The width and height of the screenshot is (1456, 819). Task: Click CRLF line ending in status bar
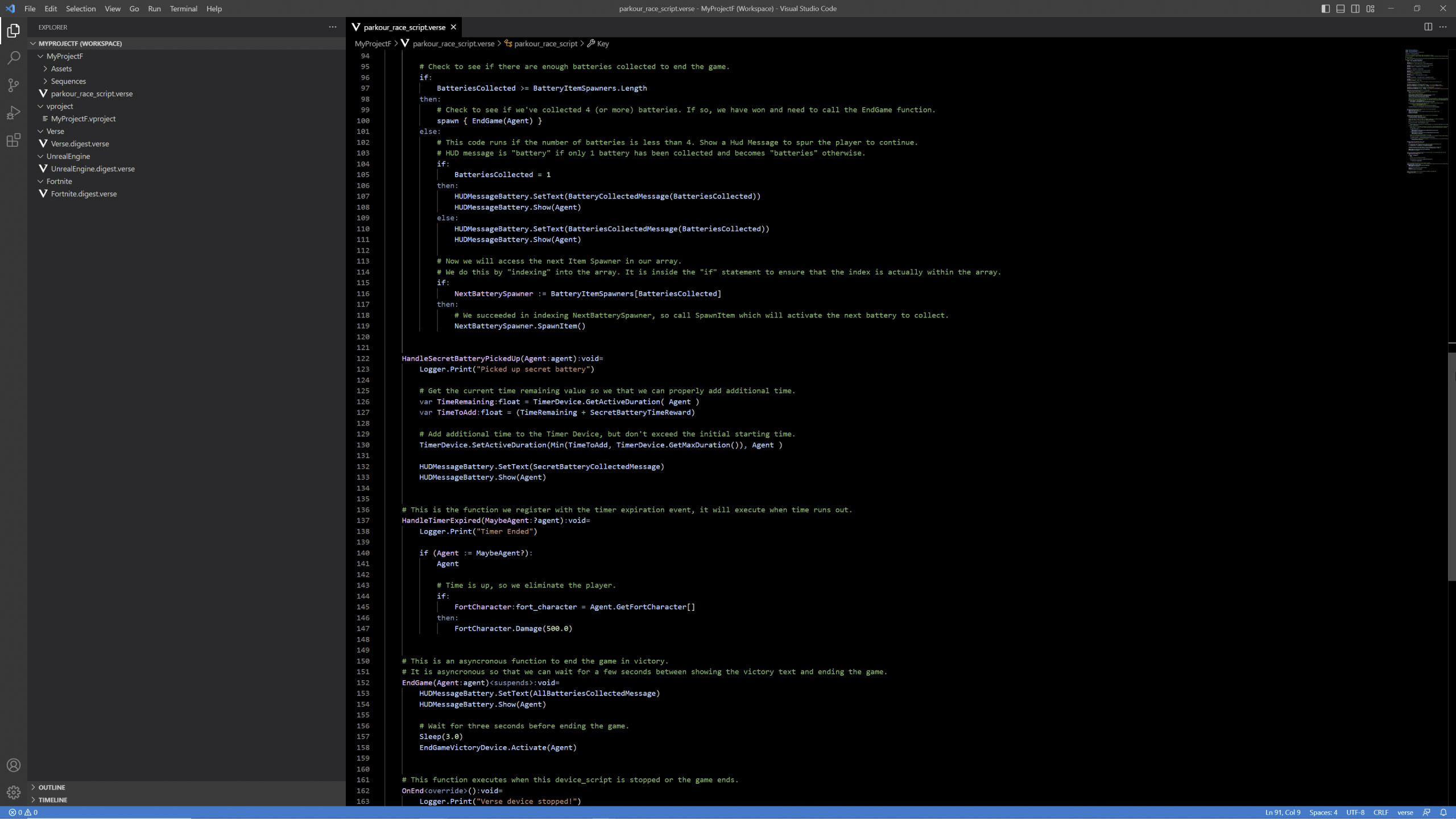(1380, 812)
